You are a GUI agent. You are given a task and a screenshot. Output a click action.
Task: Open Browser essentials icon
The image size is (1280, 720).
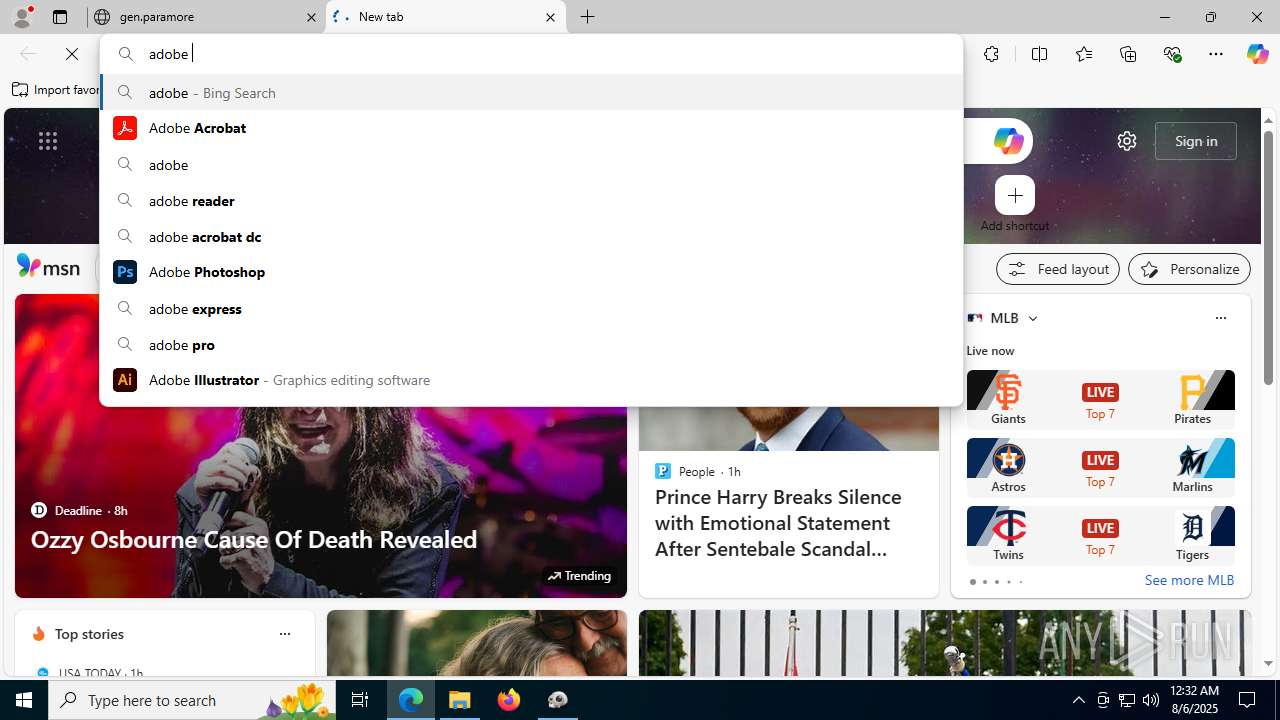click(x=1172, y=54)
